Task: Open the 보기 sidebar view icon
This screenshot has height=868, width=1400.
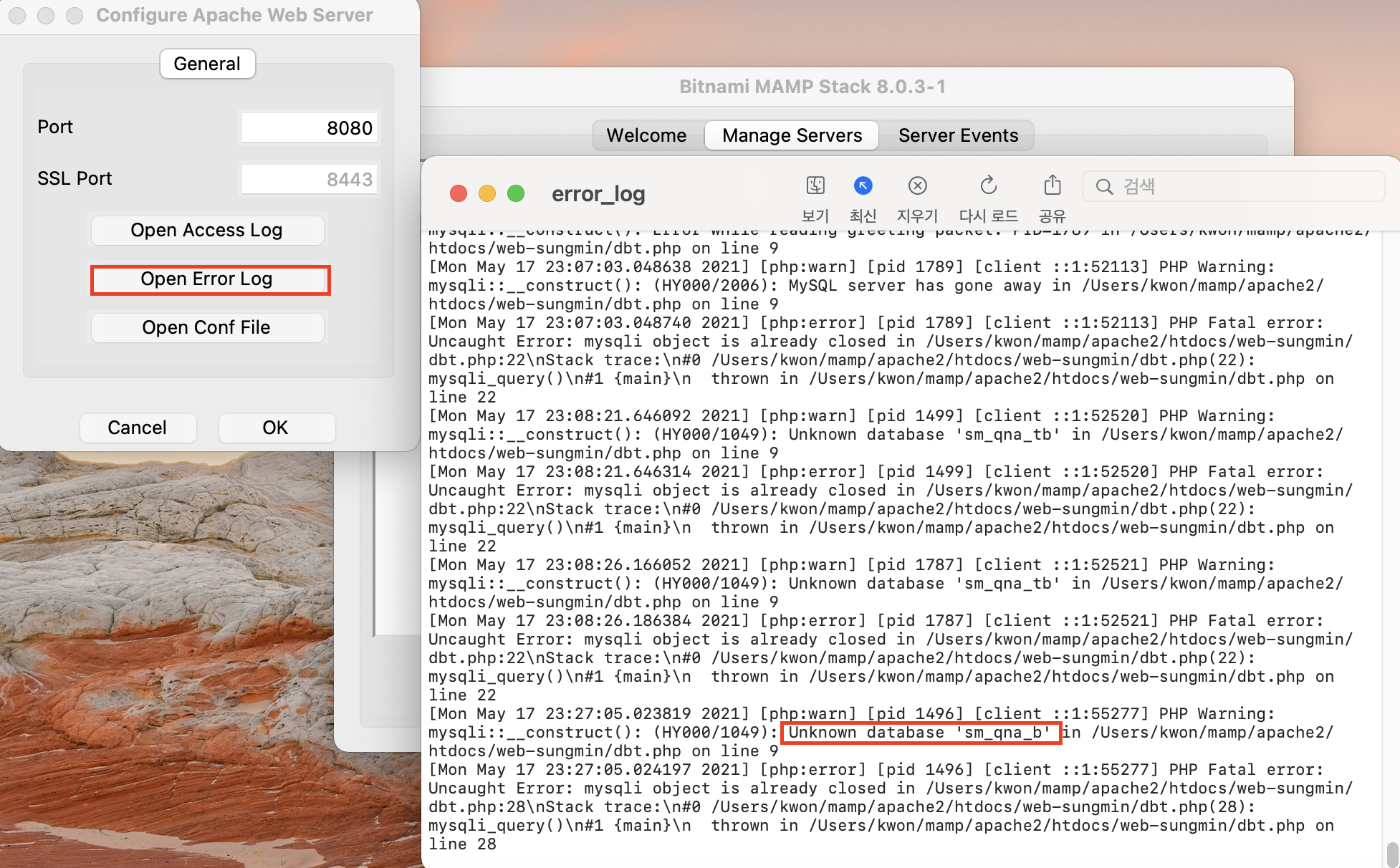Action: click(815, 186)
